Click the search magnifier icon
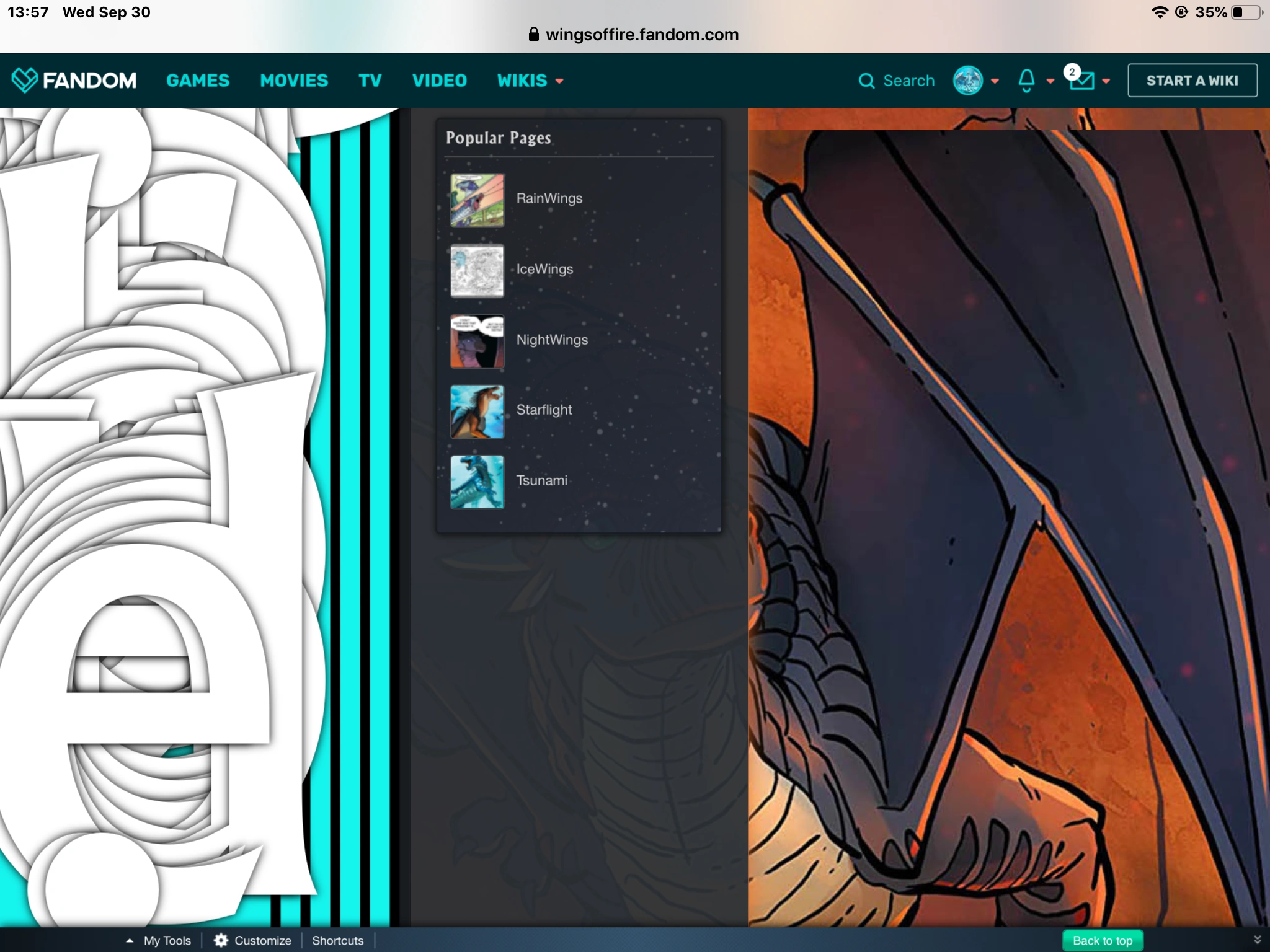 [866, 81]
